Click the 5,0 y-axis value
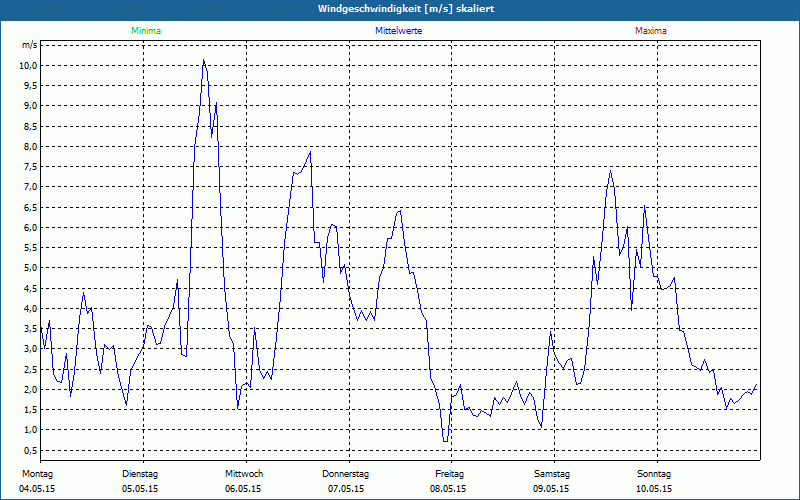The image size is (800, 500). click(x=31, y=268)
